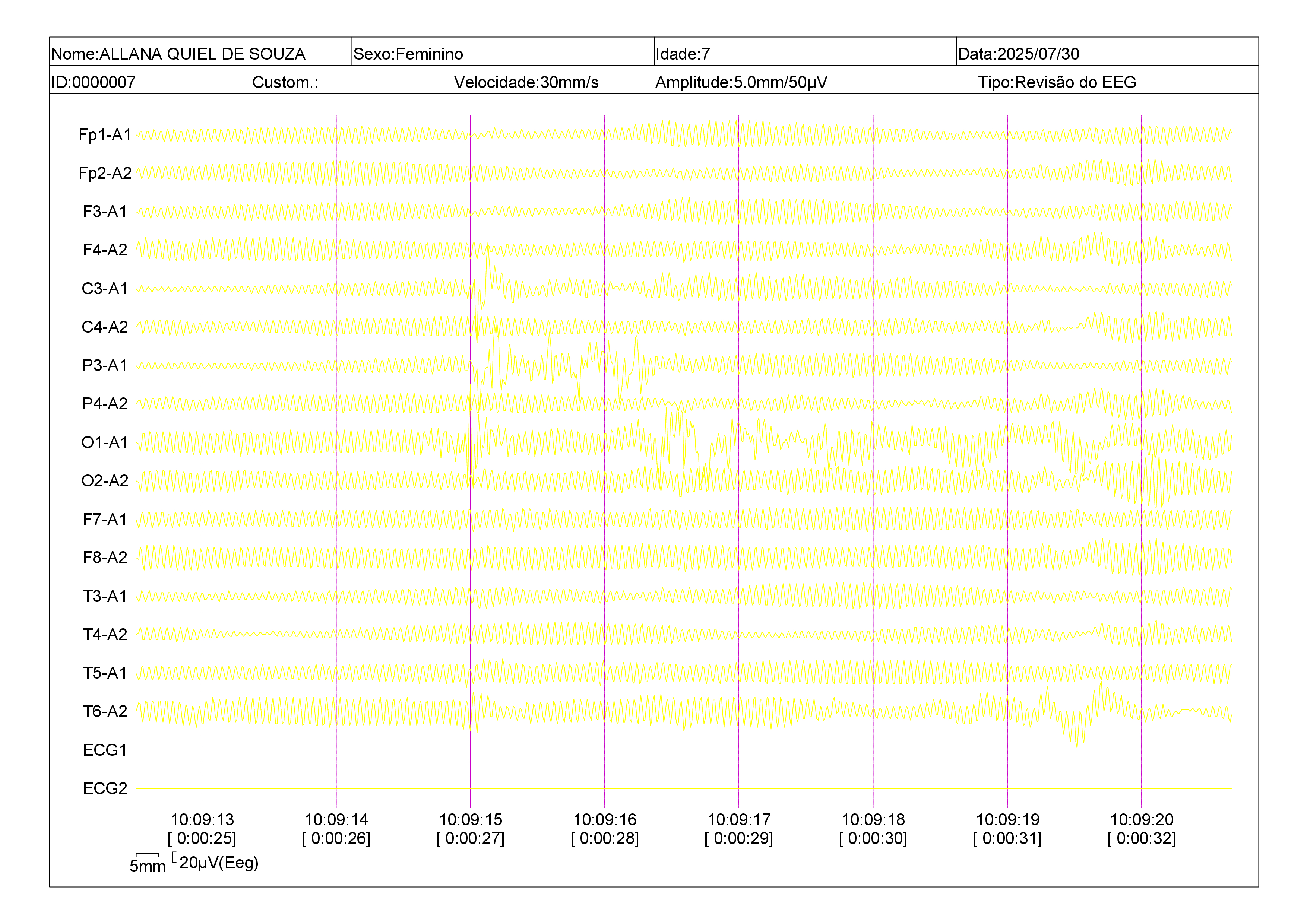Select the P4-A2 channel label

pos(105,403)
